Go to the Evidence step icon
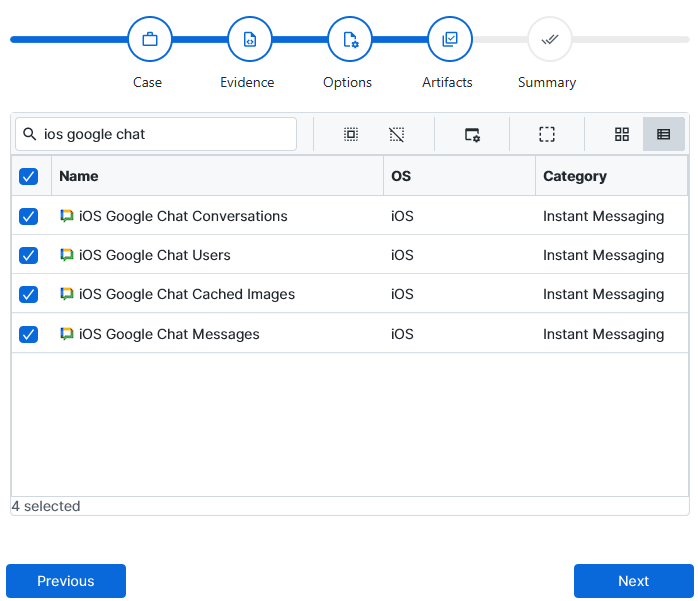This screenshot has width=698, height=601. click(250, 39)
